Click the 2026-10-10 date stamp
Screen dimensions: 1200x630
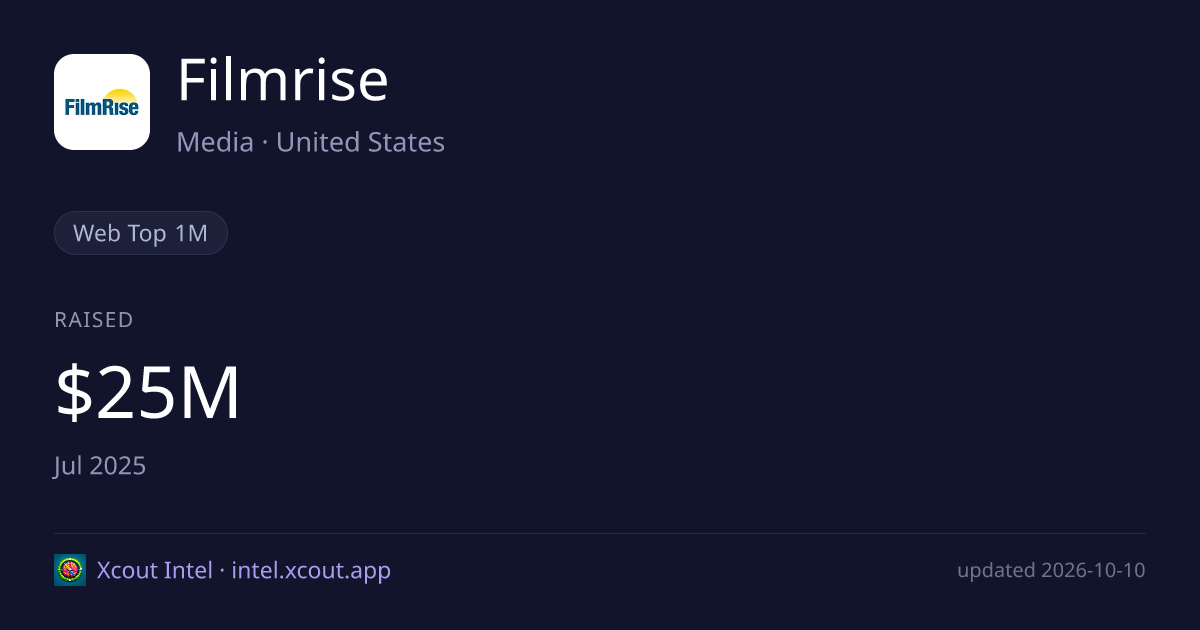[1093, 571]
